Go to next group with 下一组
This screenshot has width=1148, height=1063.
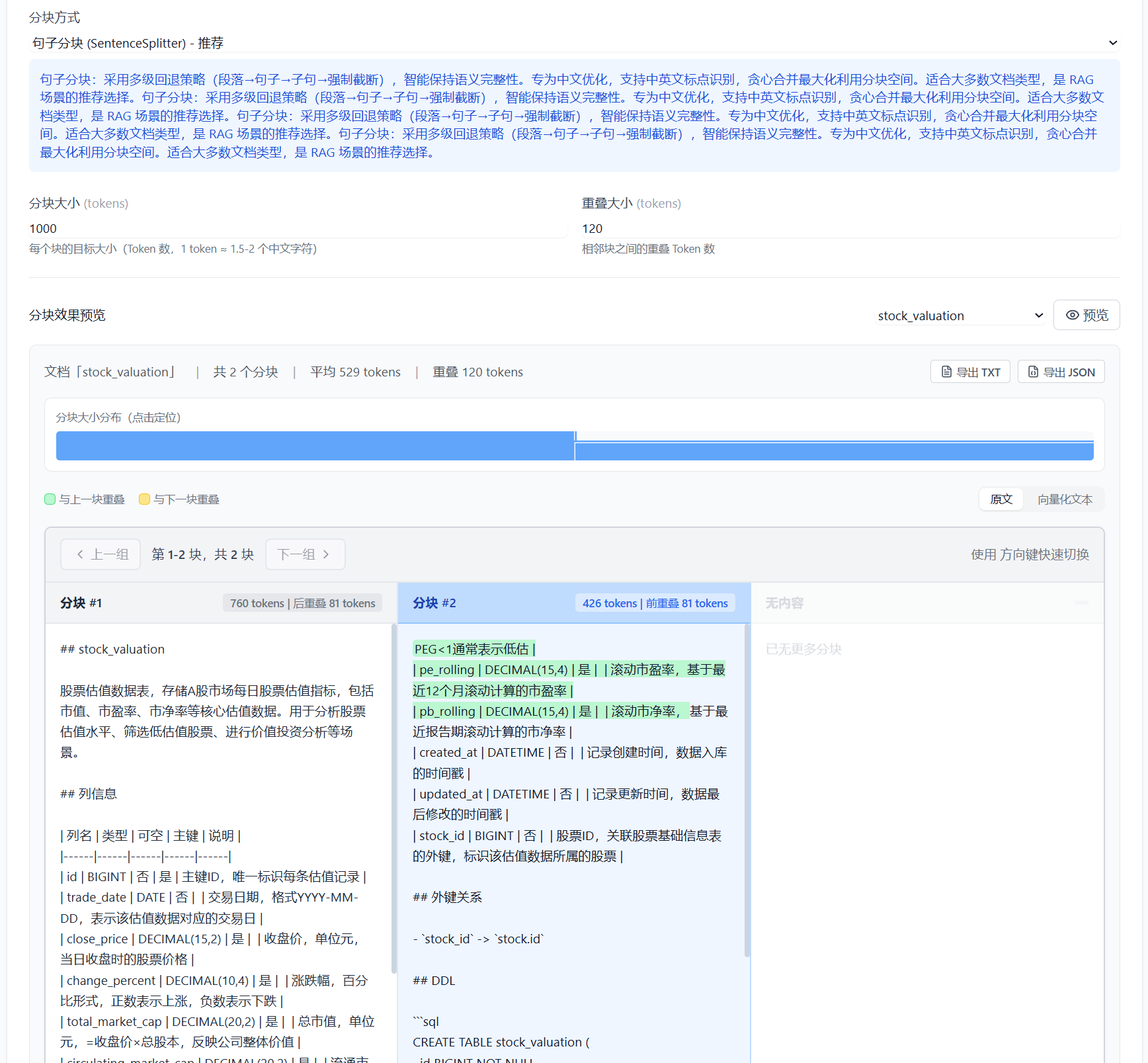click(305, 554)
